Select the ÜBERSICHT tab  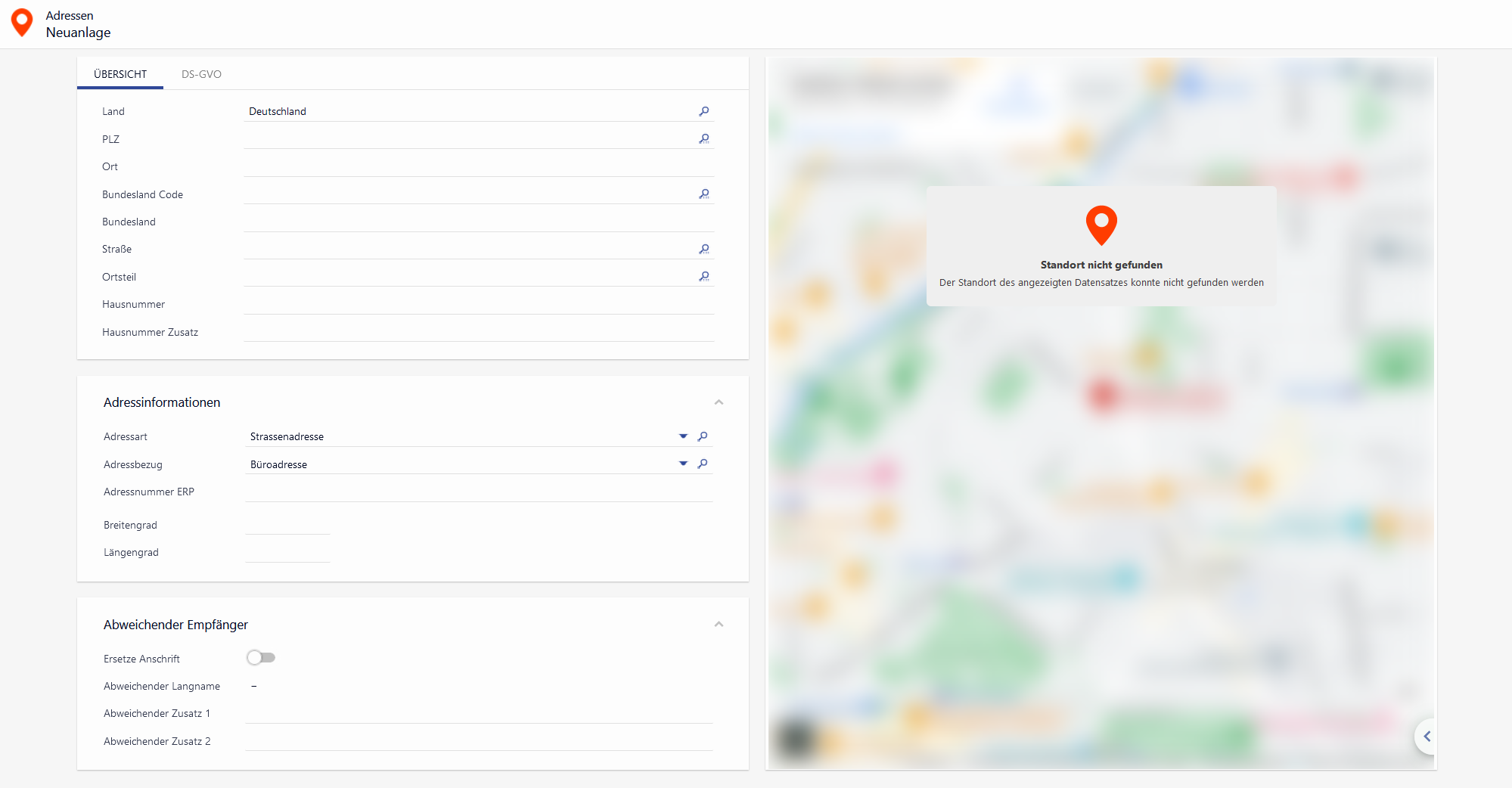[x=120, y=74]
